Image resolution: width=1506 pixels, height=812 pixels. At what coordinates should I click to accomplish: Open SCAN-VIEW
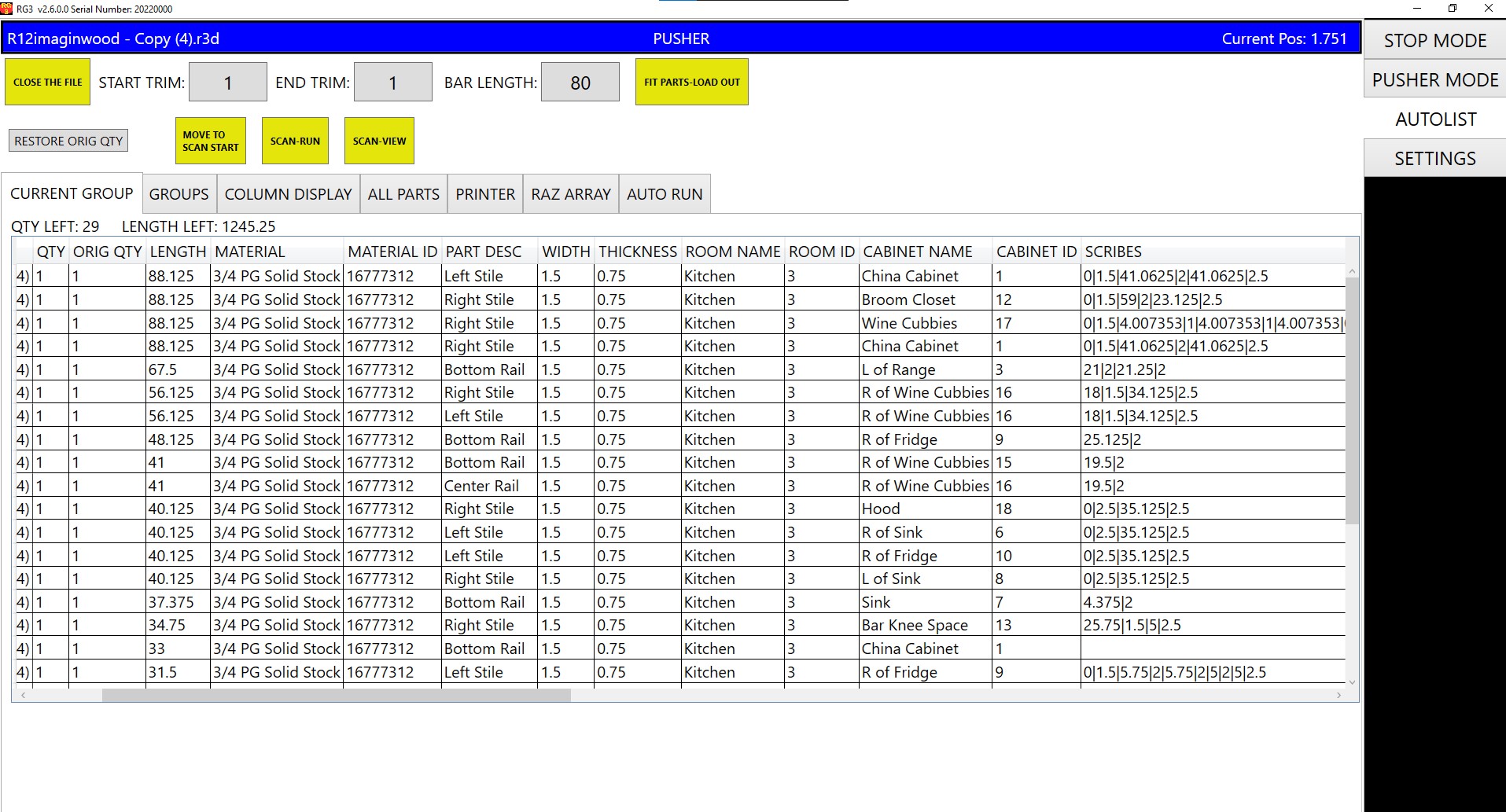379,141
